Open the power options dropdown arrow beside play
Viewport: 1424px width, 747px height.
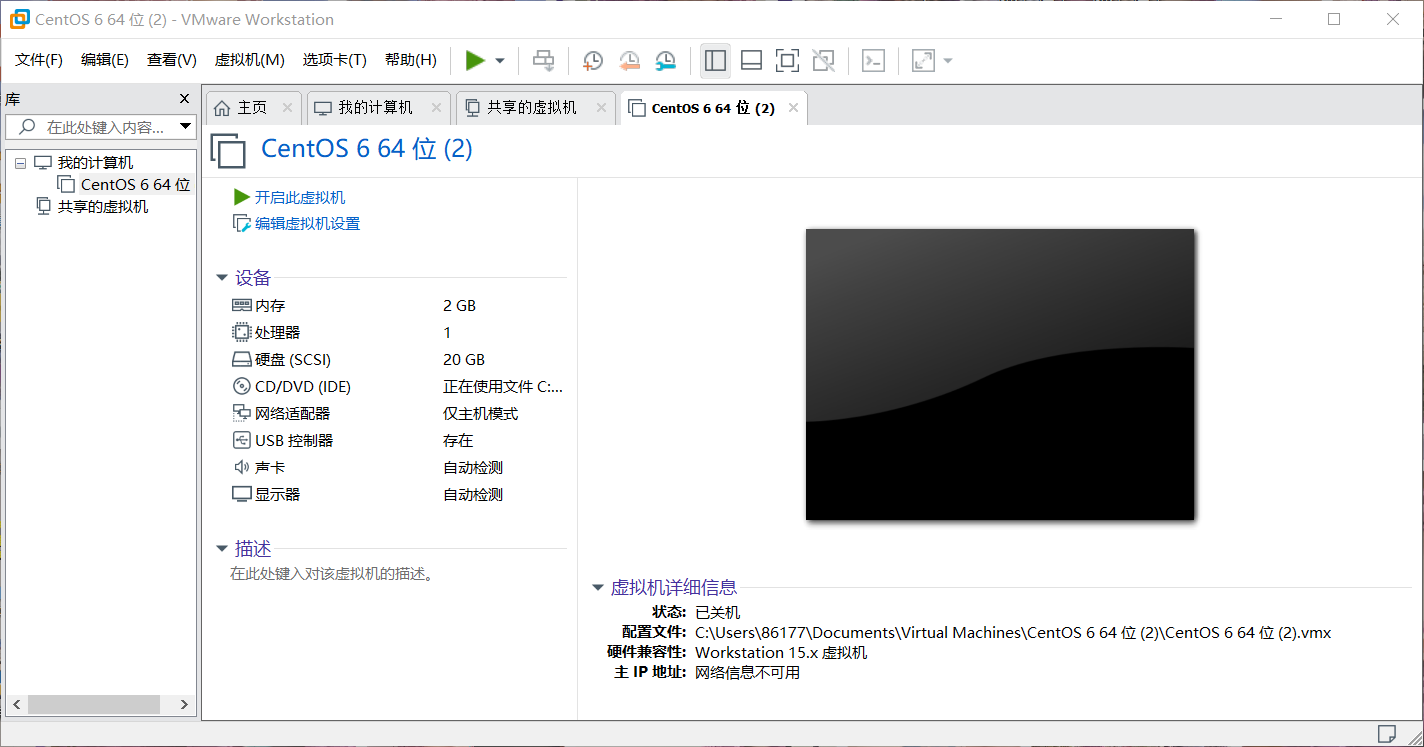click(500, 61)
